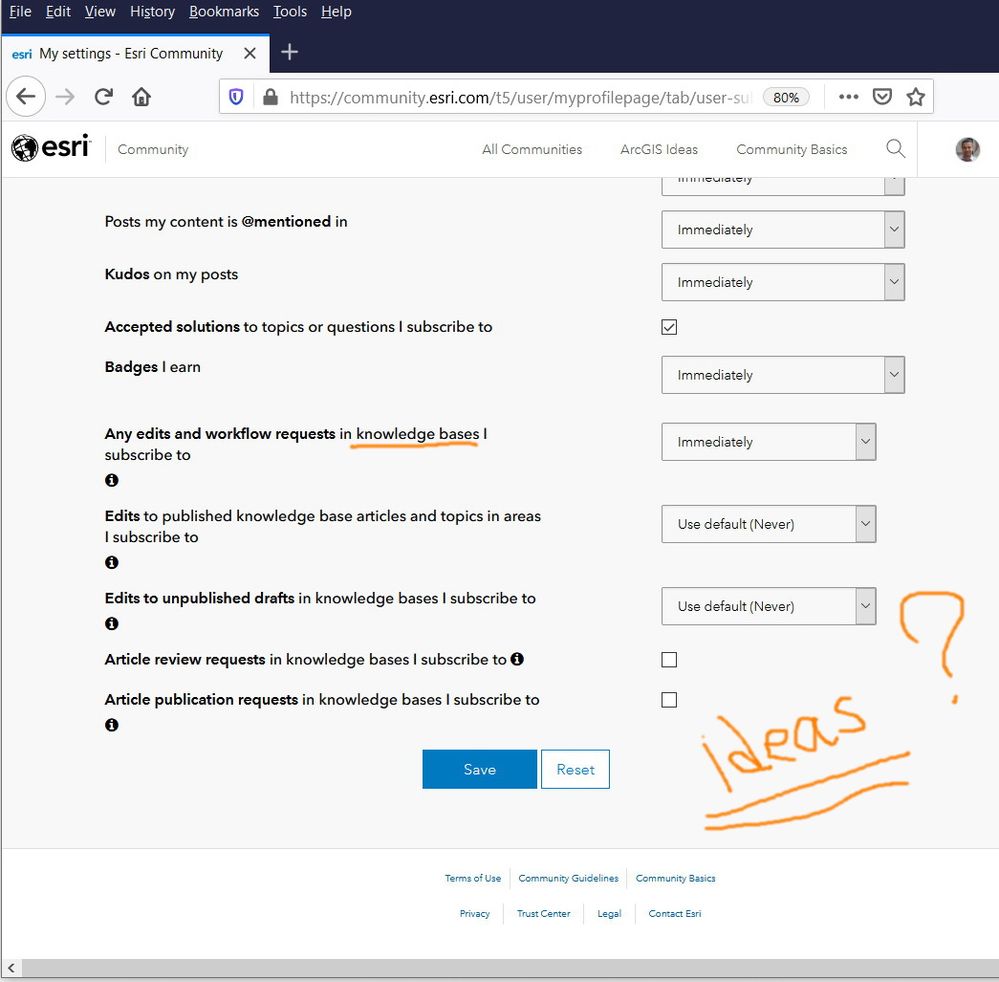Open the History menu
The image size is (999, 982).
(152, 11)
